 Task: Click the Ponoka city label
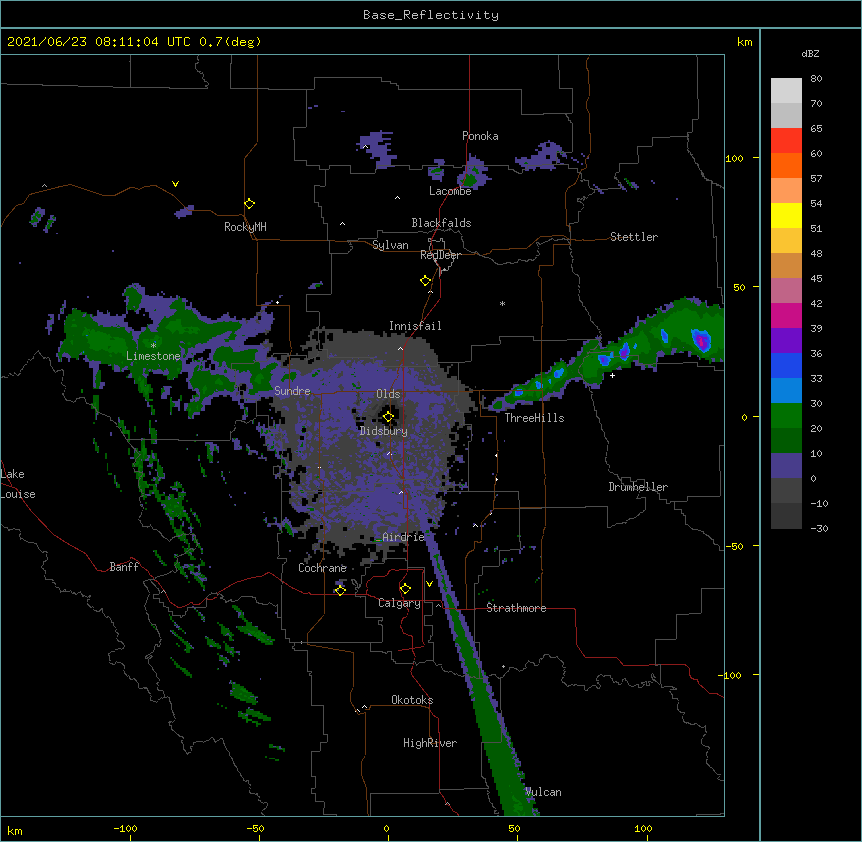[x=480, y=136]
